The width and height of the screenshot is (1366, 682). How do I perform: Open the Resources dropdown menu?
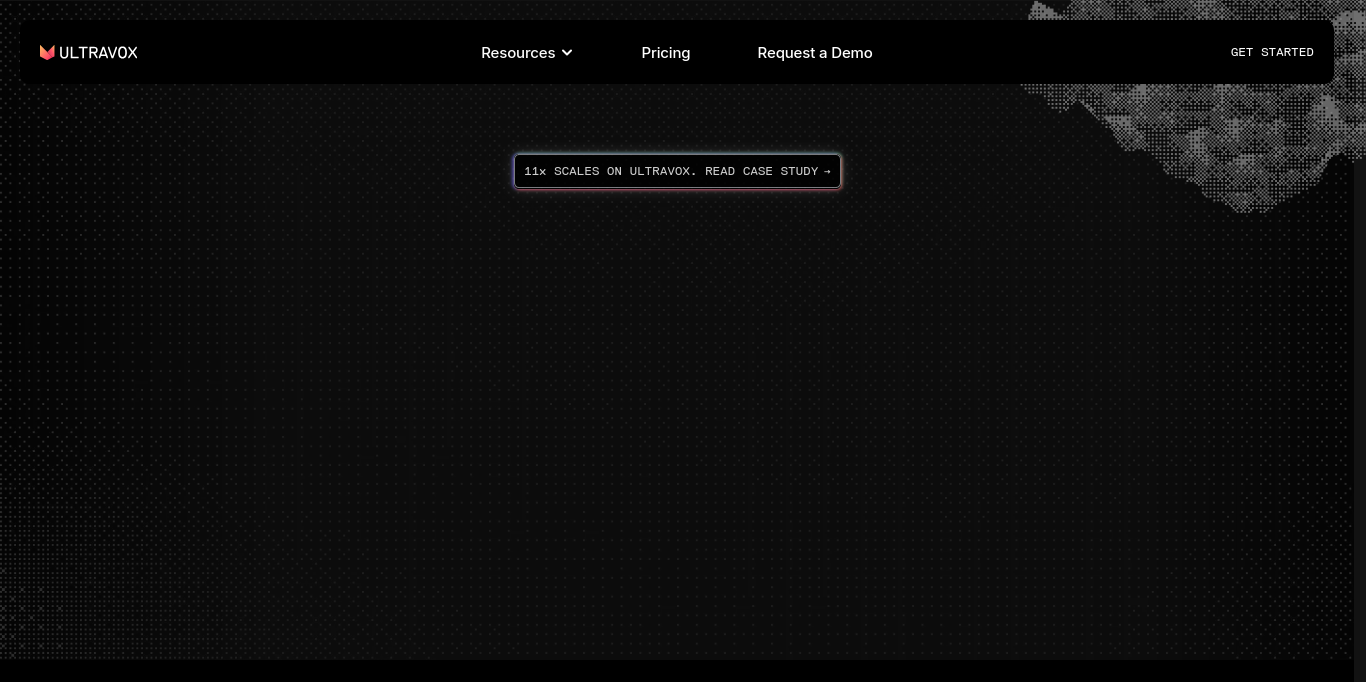coord(526,53)
